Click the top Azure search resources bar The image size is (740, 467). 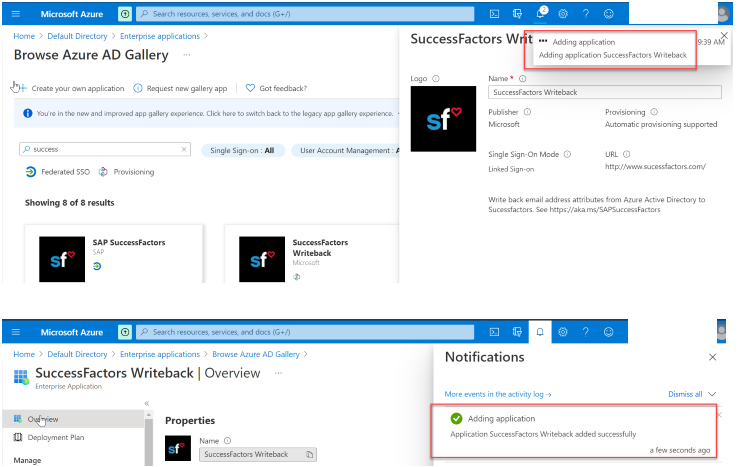tap(305, 14)
